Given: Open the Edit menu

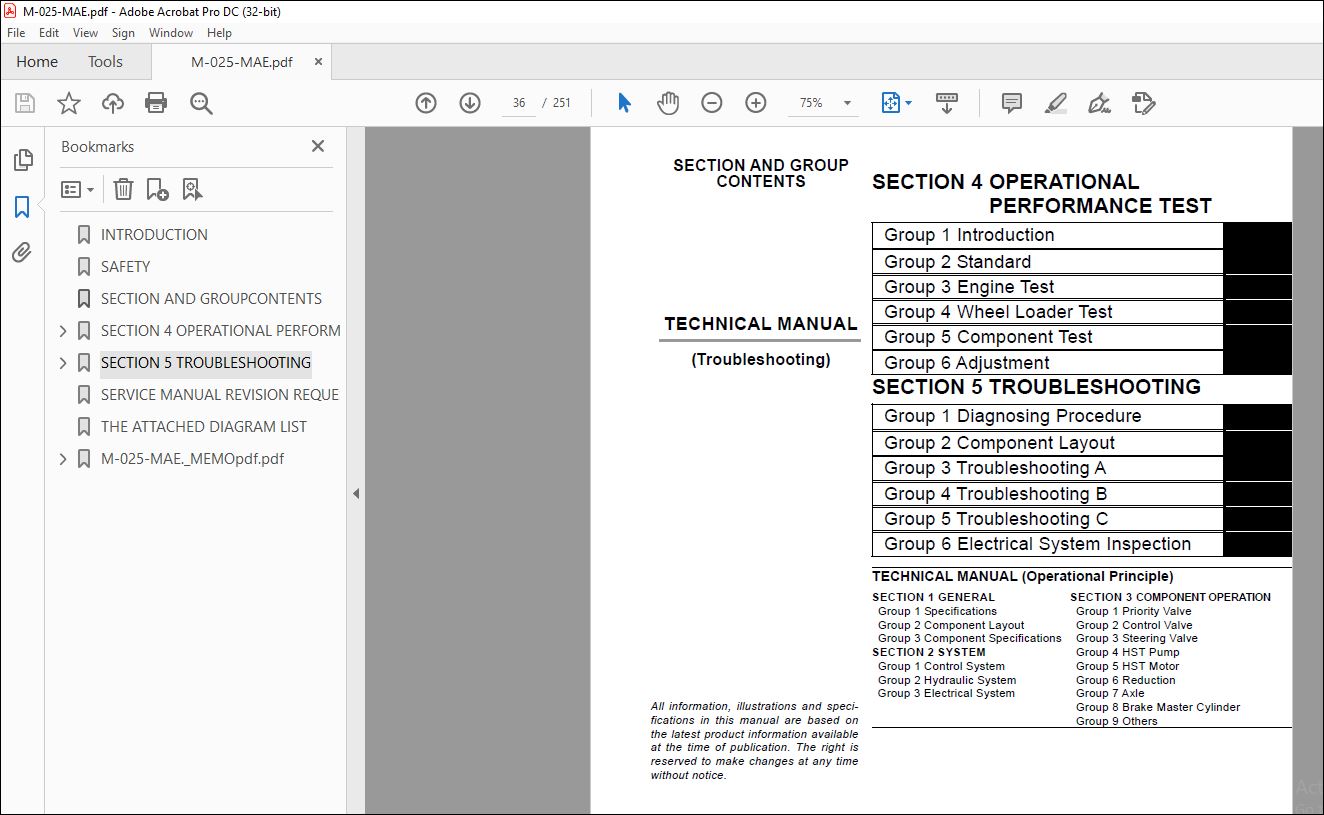Looking at the screenshot, I should coord(49,33).
